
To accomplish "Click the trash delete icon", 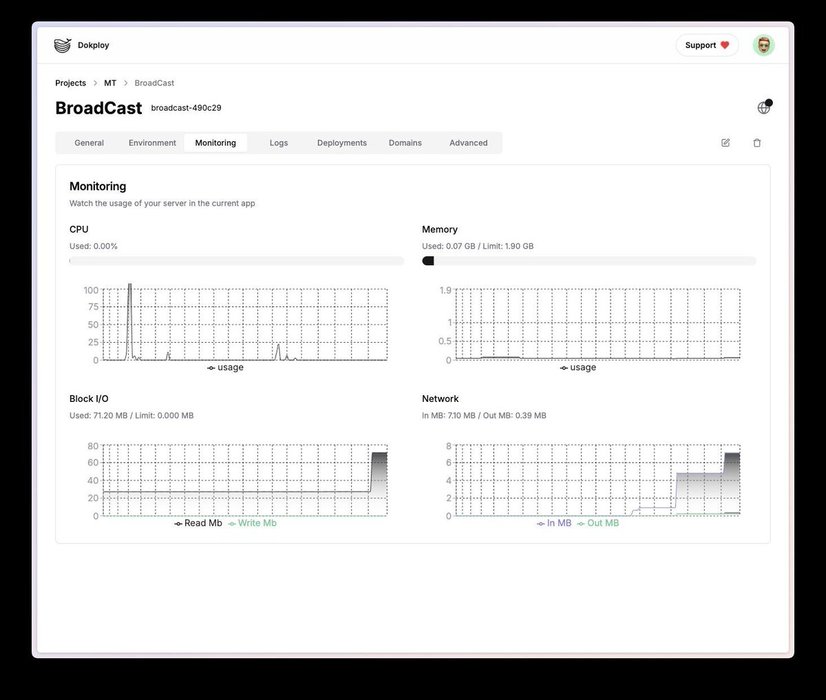I will click(757, 143).
